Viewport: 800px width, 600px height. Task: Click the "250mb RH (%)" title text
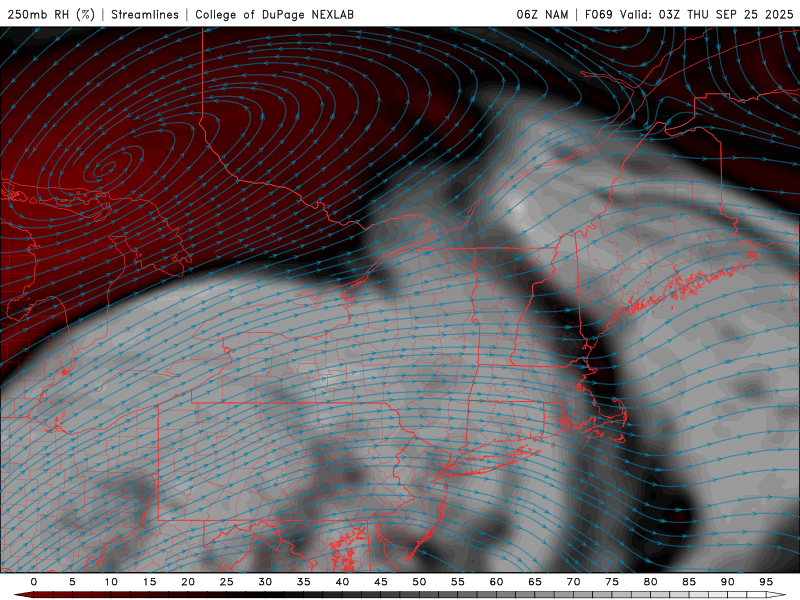tap(51, 15)
